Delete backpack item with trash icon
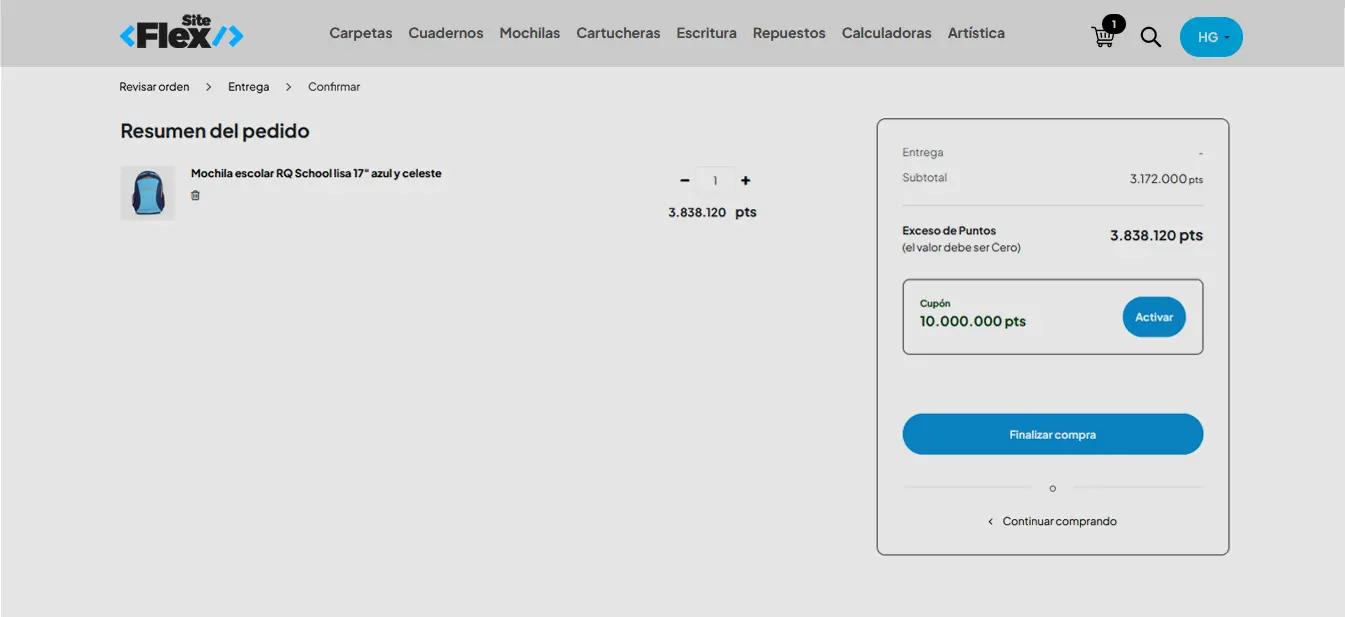Screen dimensions: 1345x617 coord(195,196)
